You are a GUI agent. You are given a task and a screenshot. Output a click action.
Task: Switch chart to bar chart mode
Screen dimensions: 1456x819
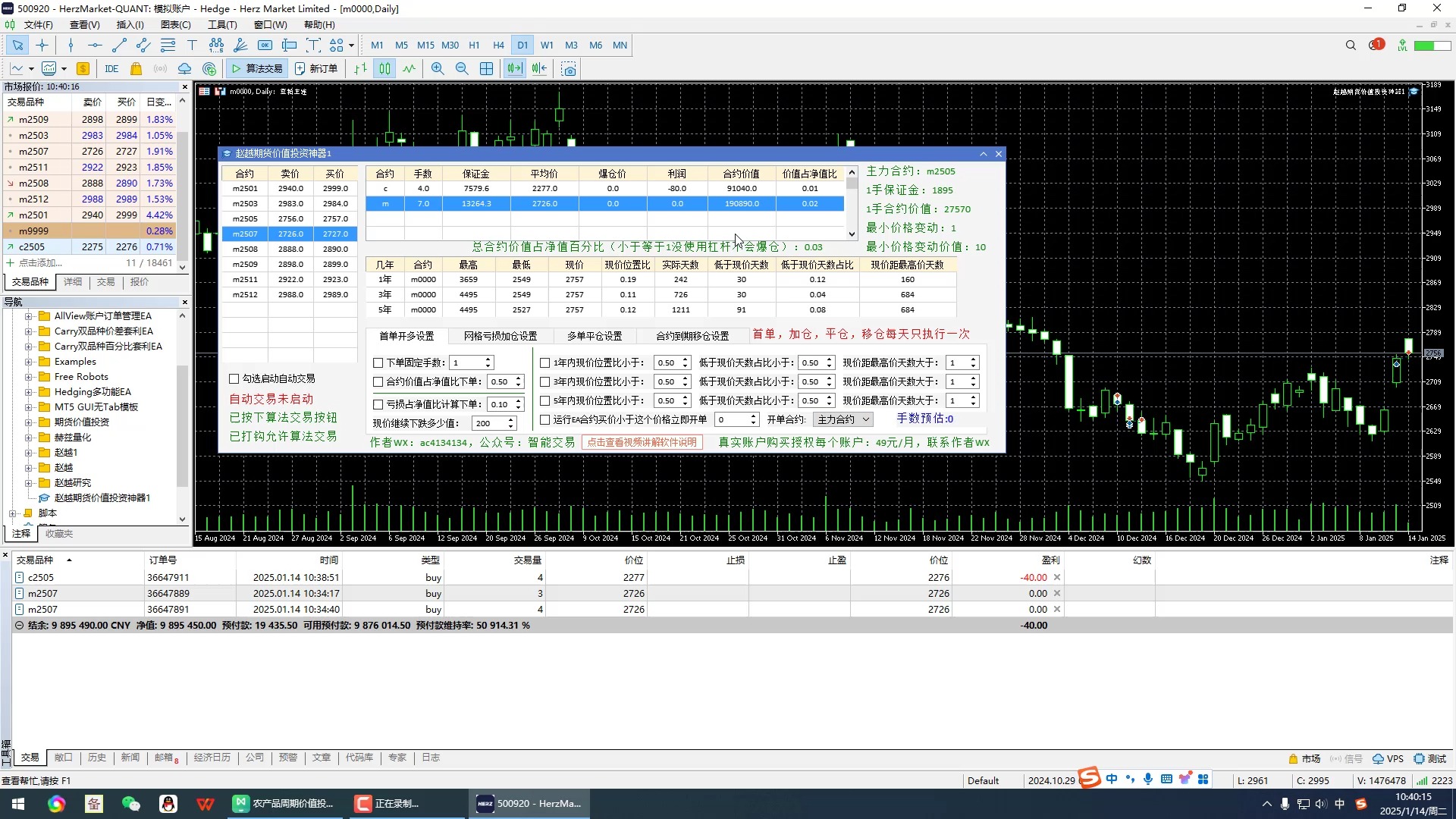[x=360, y=69]
